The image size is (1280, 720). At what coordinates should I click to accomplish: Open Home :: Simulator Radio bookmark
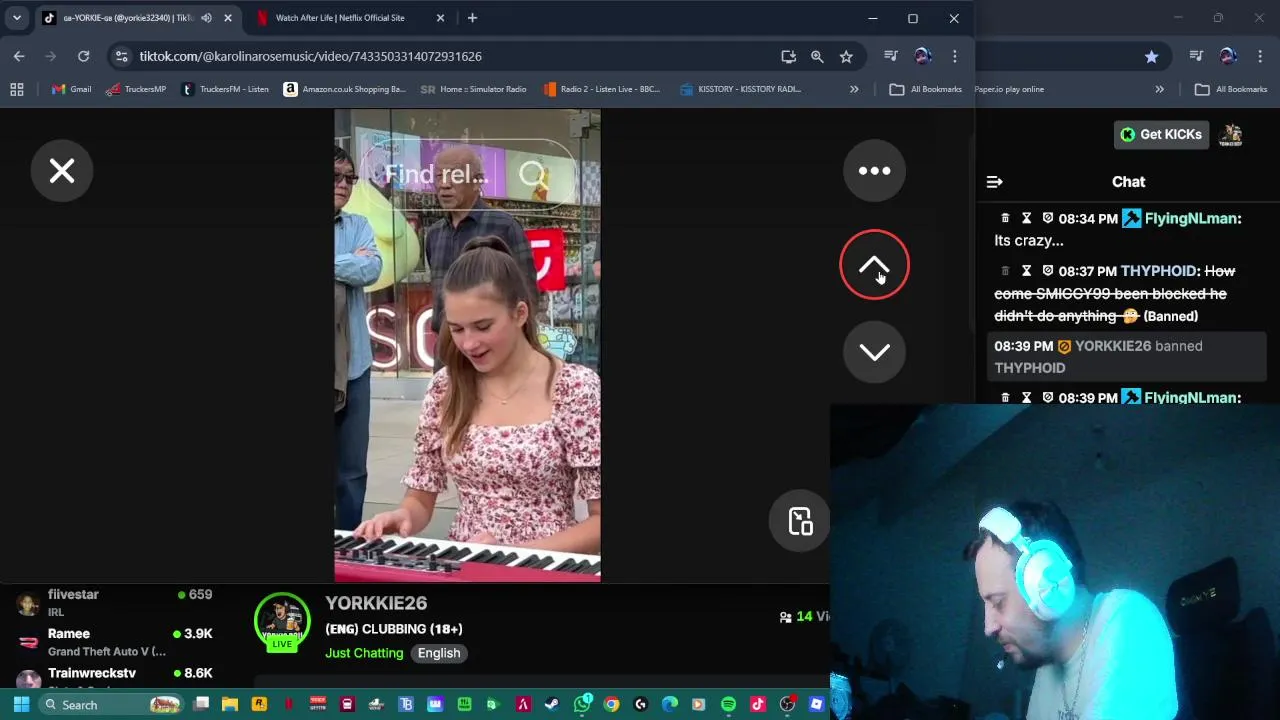(473, 89)
